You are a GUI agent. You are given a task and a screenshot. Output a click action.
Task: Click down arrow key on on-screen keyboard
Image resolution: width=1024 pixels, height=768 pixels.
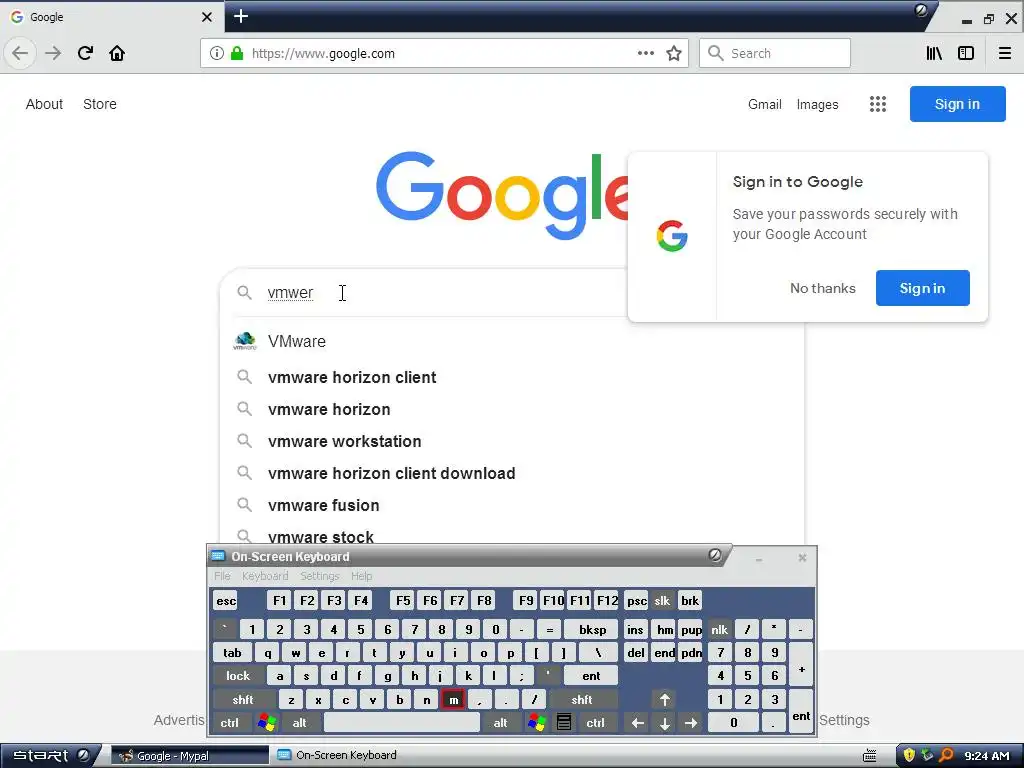click(664, 723)
